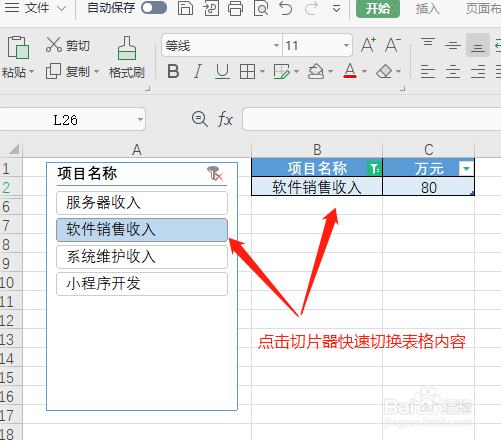The height and width of the screenshot is (440, 501).
Task: Open filter dropdown on 万元 header
Action: [466, 168]
